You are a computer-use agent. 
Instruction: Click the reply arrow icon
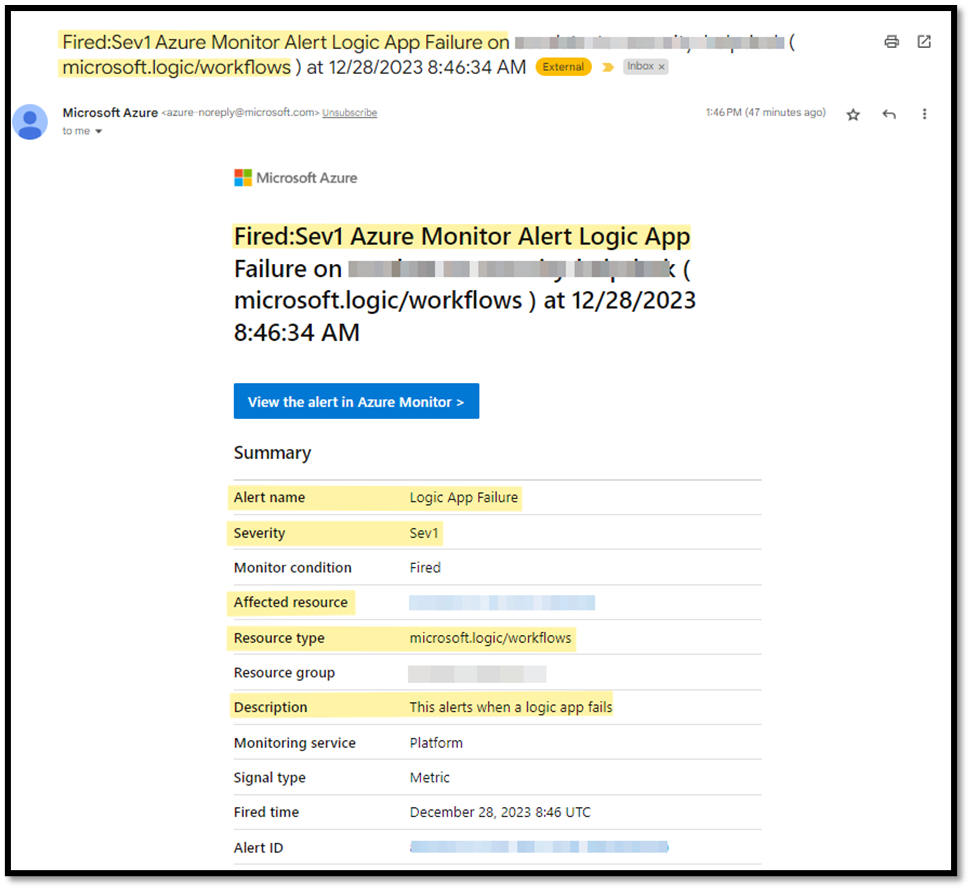pyautogui.click(x=889, y=113)
